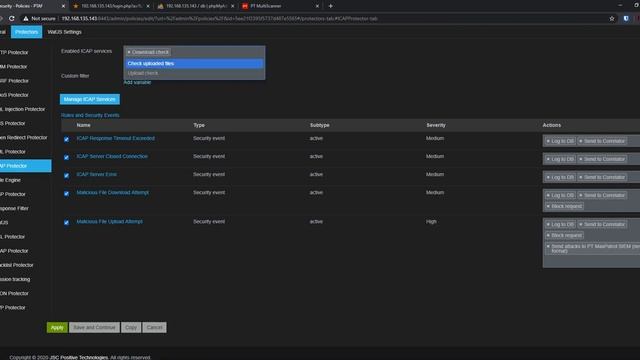Open Malicious File Download Attempt rule link
The height and width of the screenshot is (360, 640).
(113, 192)
